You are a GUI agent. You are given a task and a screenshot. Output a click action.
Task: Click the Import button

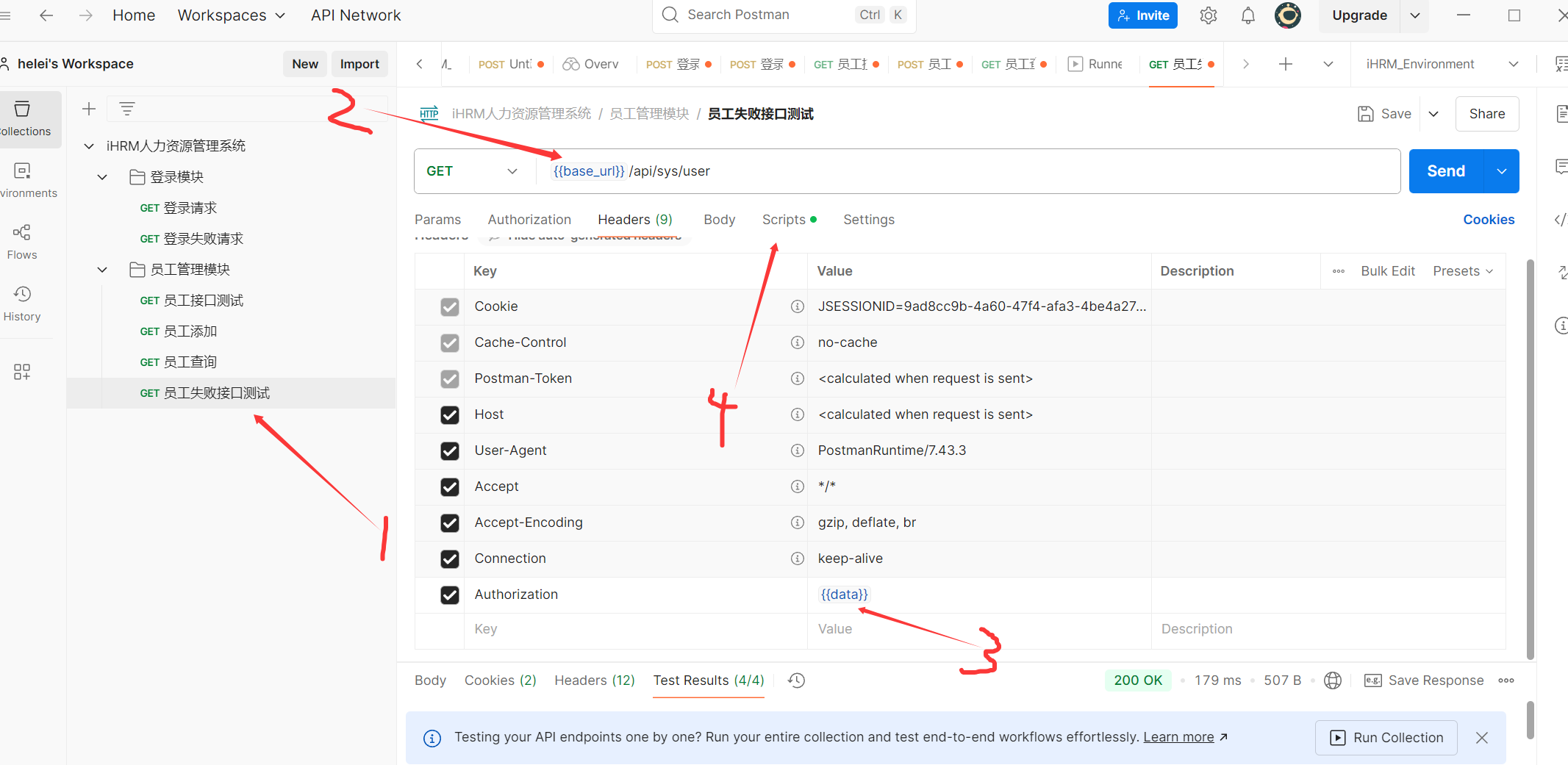click(x=359, y=64)
